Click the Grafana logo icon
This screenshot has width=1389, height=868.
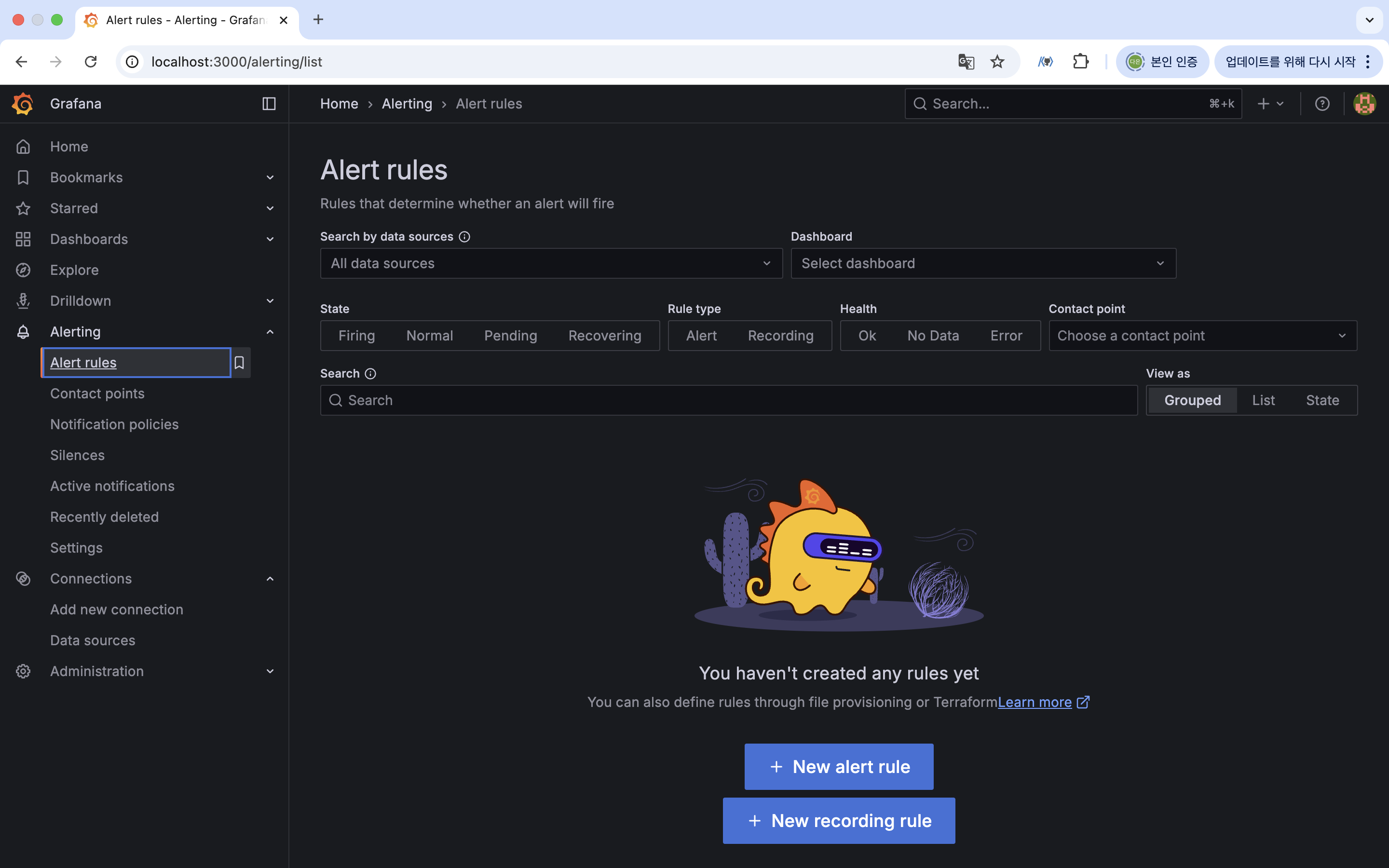click(x=23, y=104)
